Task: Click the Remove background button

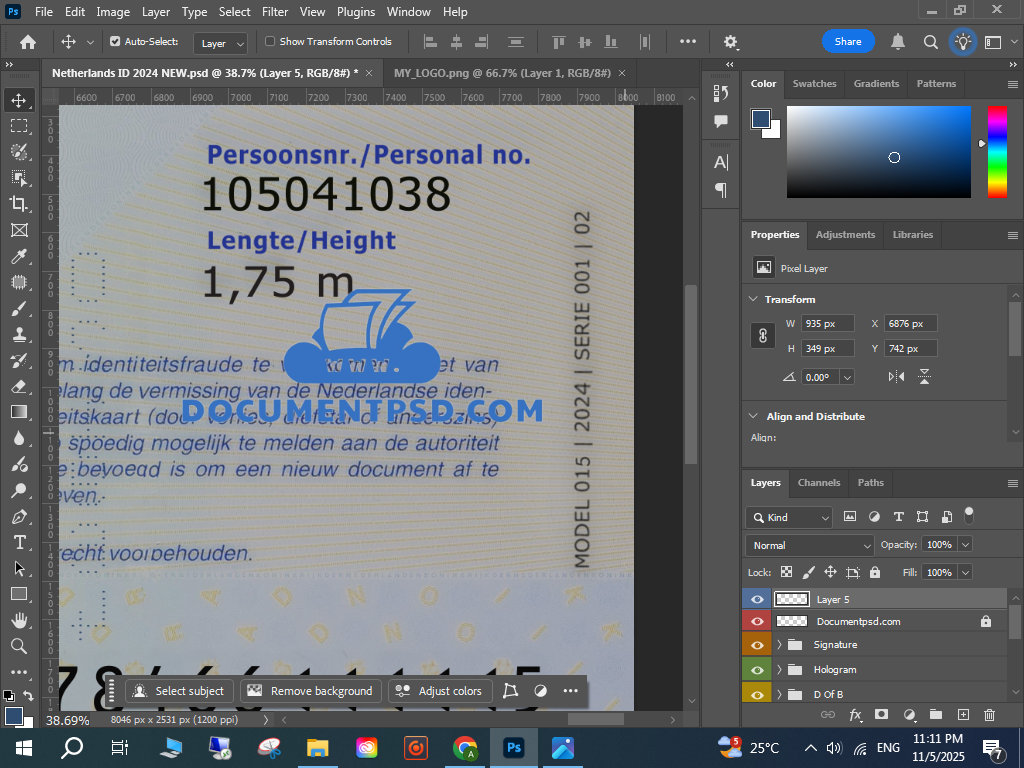Action: pos(311,691)
